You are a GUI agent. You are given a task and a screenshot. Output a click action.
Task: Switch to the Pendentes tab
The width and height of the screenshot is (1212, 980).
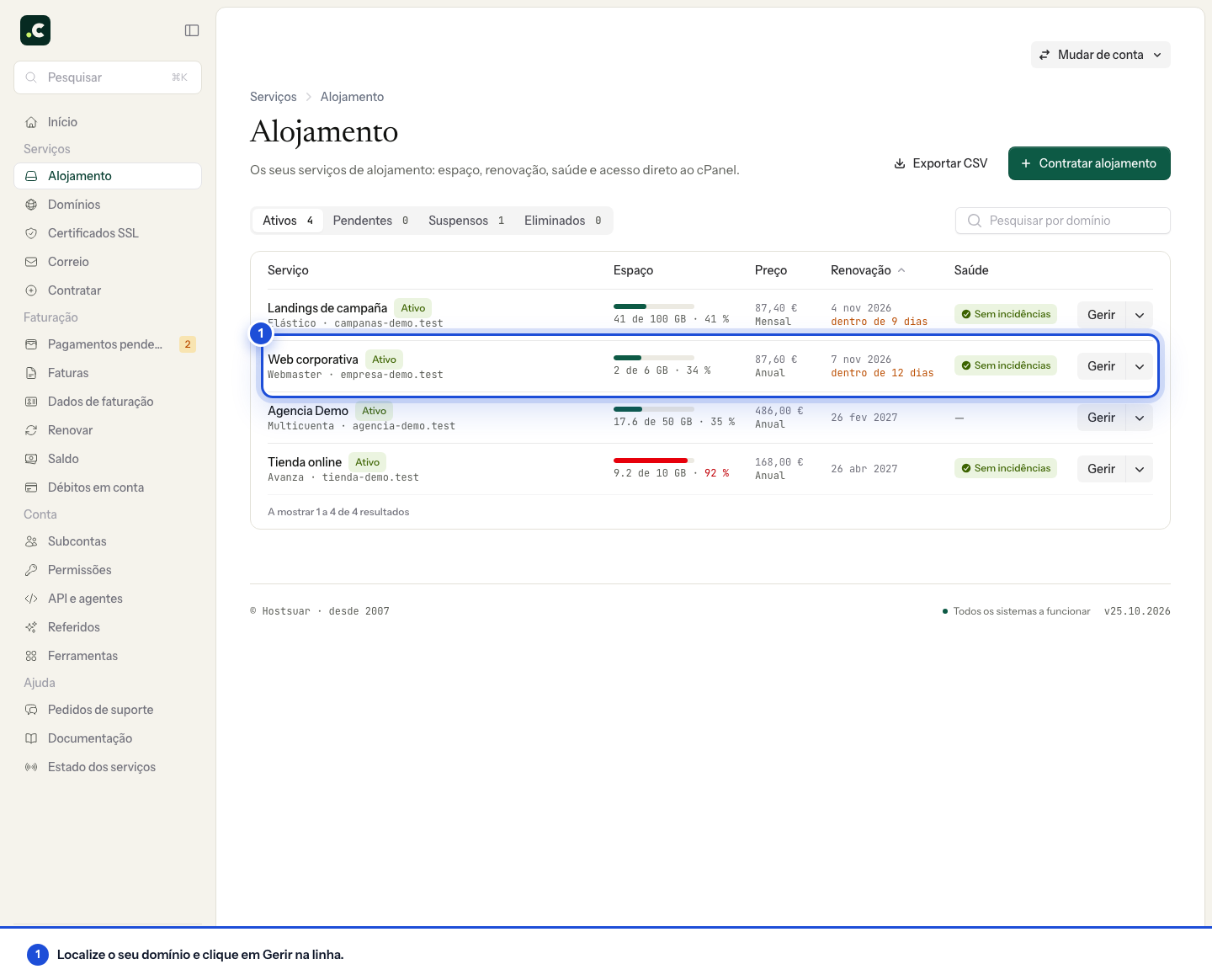(370, 221)
